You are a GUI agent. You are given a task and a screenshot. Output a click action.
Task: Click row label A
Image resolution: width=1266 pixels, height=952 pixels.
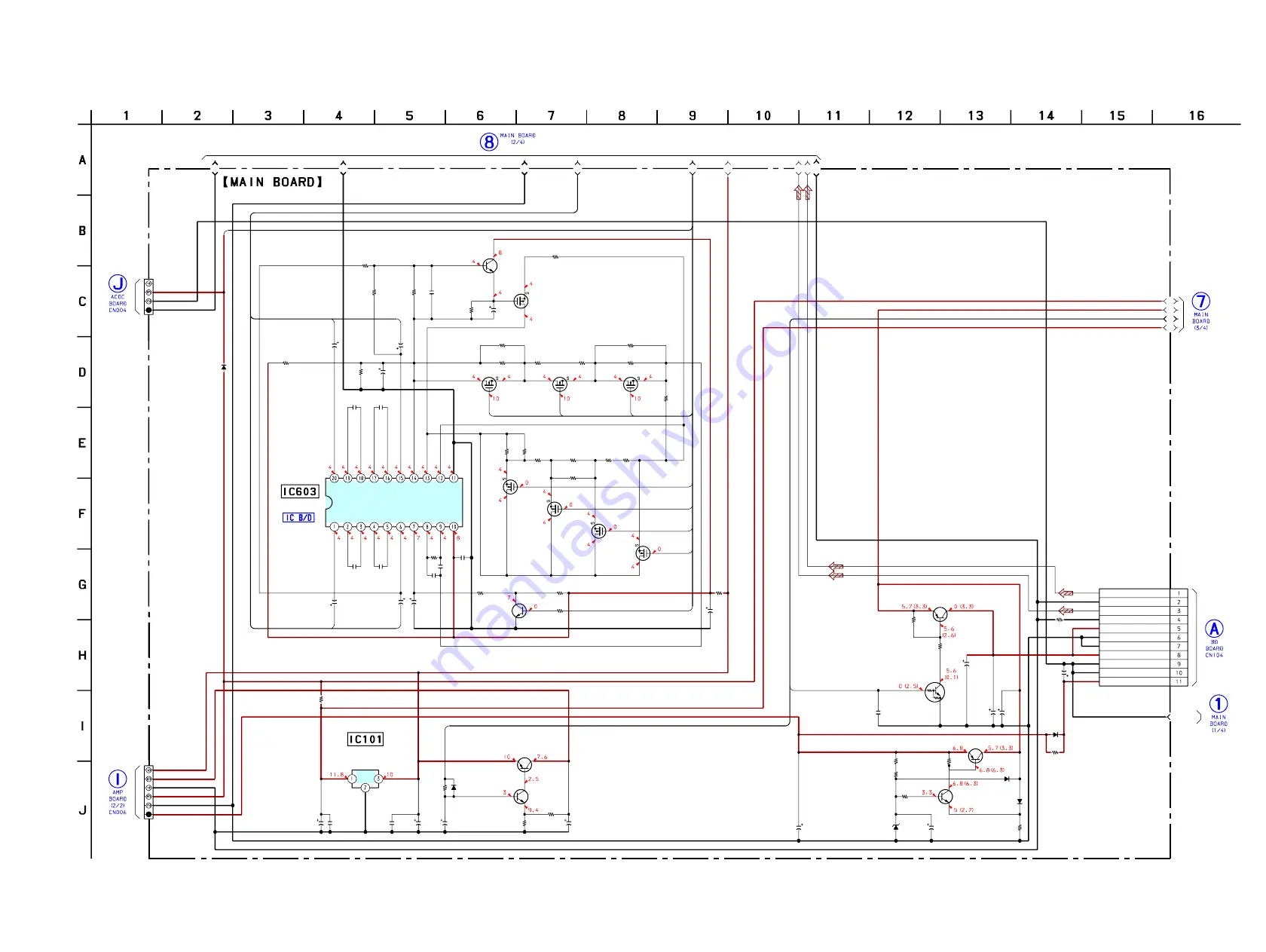(x=82, y=160)
